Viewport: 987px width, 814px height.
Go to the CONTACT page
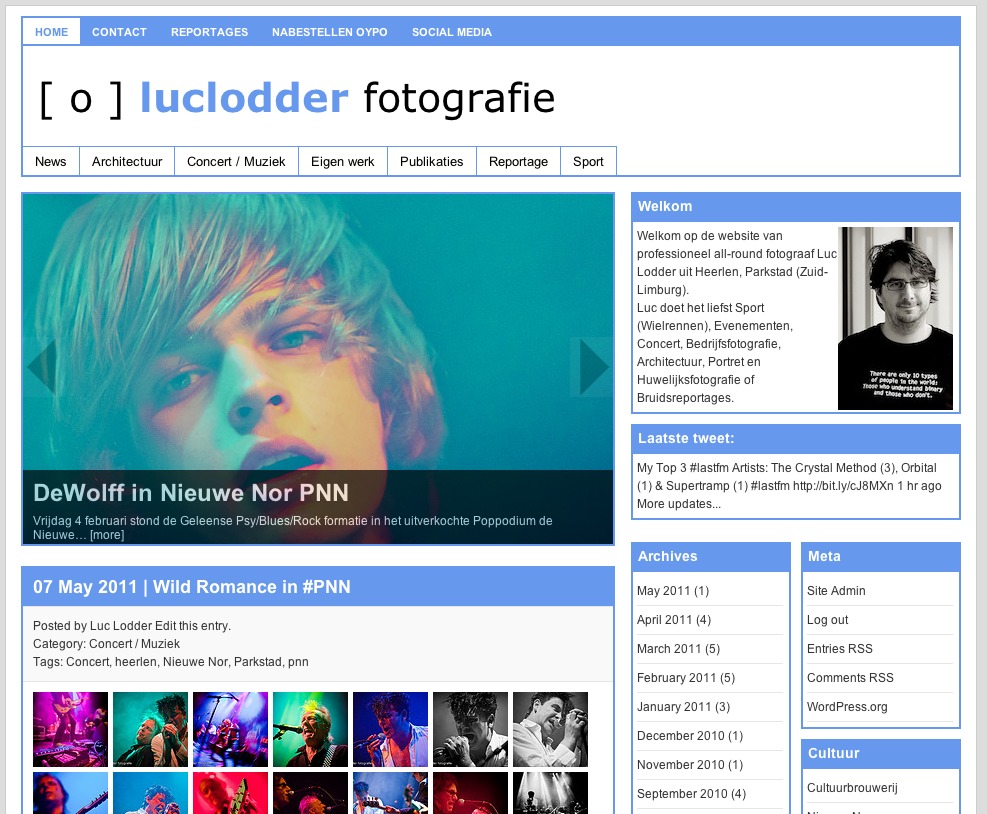pos(119,32)
